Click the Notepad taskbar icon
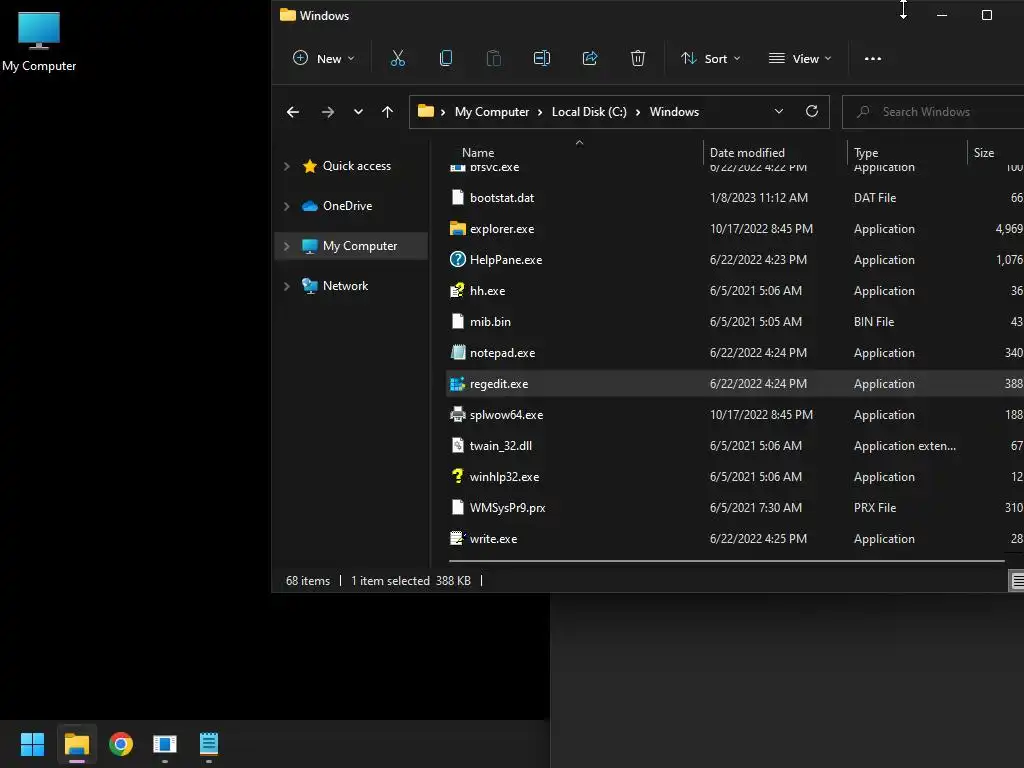 tap(209, 744)
